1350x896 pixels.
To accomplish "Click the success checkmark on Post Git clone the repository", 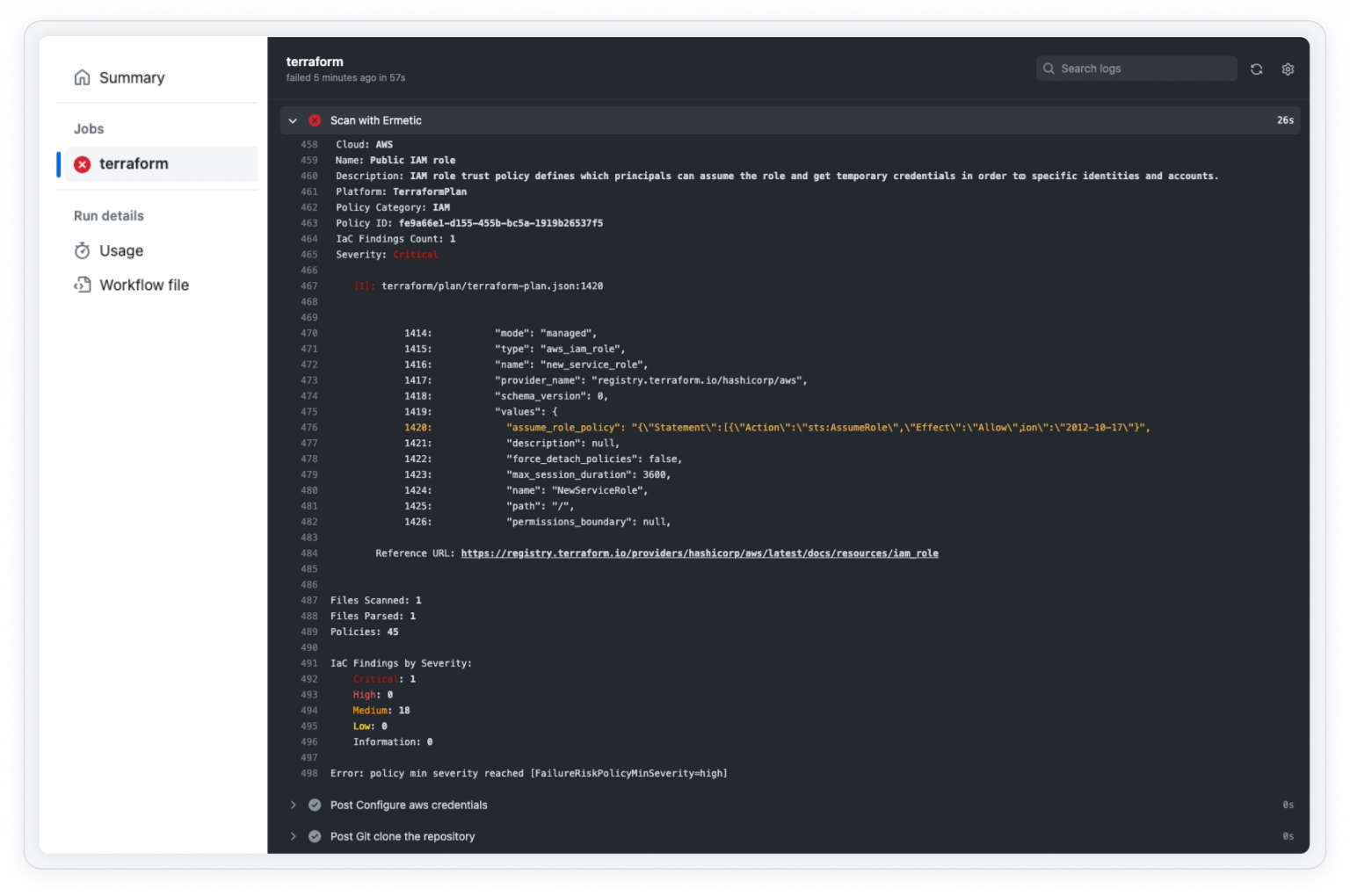I will point(315,835).
